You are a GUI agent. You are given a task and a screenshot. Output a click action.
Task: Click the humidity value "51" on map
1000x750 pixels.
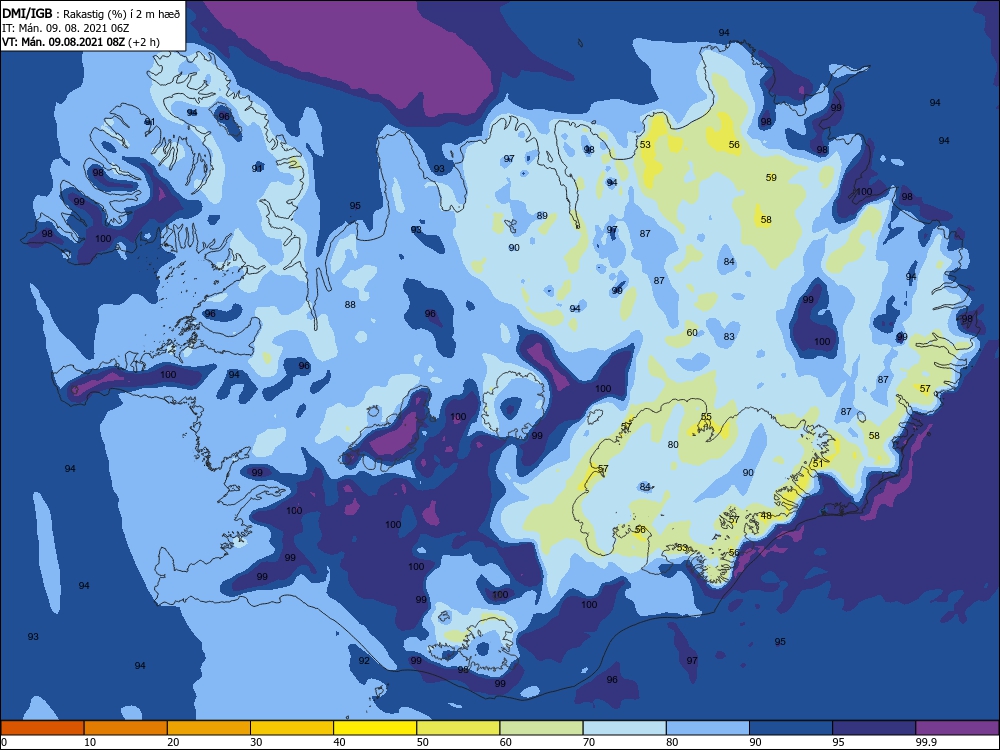point(818,464)
